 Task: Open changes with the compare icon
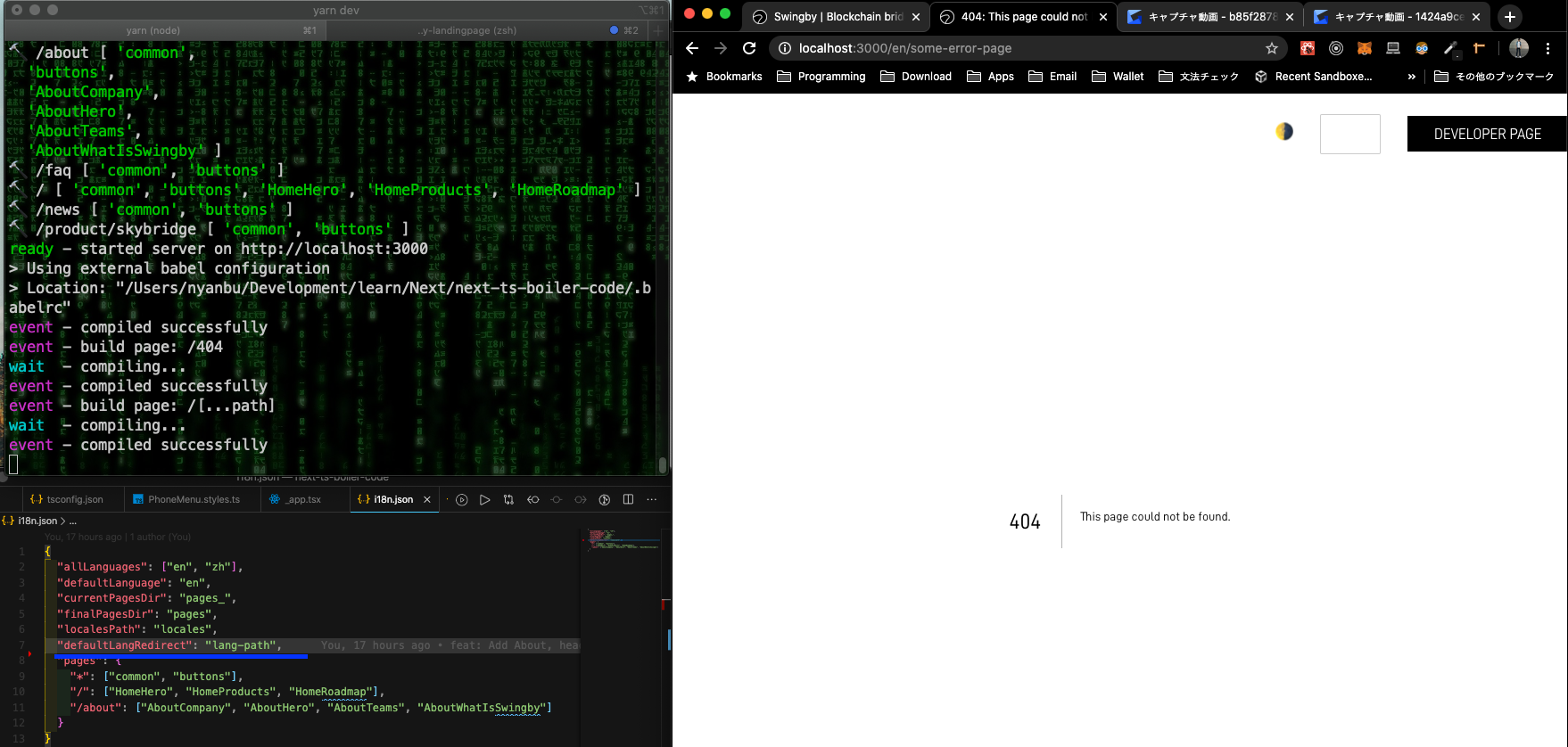[x=508, y=500]
